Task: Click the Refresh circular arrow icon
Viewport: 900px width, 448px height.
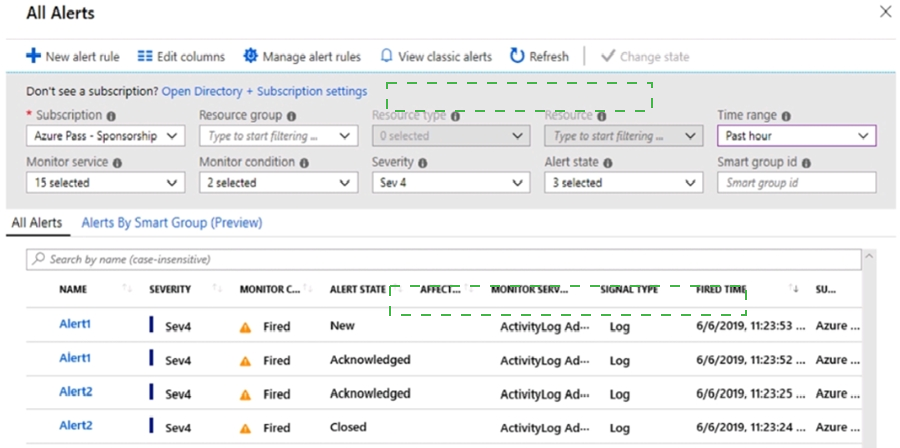Action: [517, 56]
